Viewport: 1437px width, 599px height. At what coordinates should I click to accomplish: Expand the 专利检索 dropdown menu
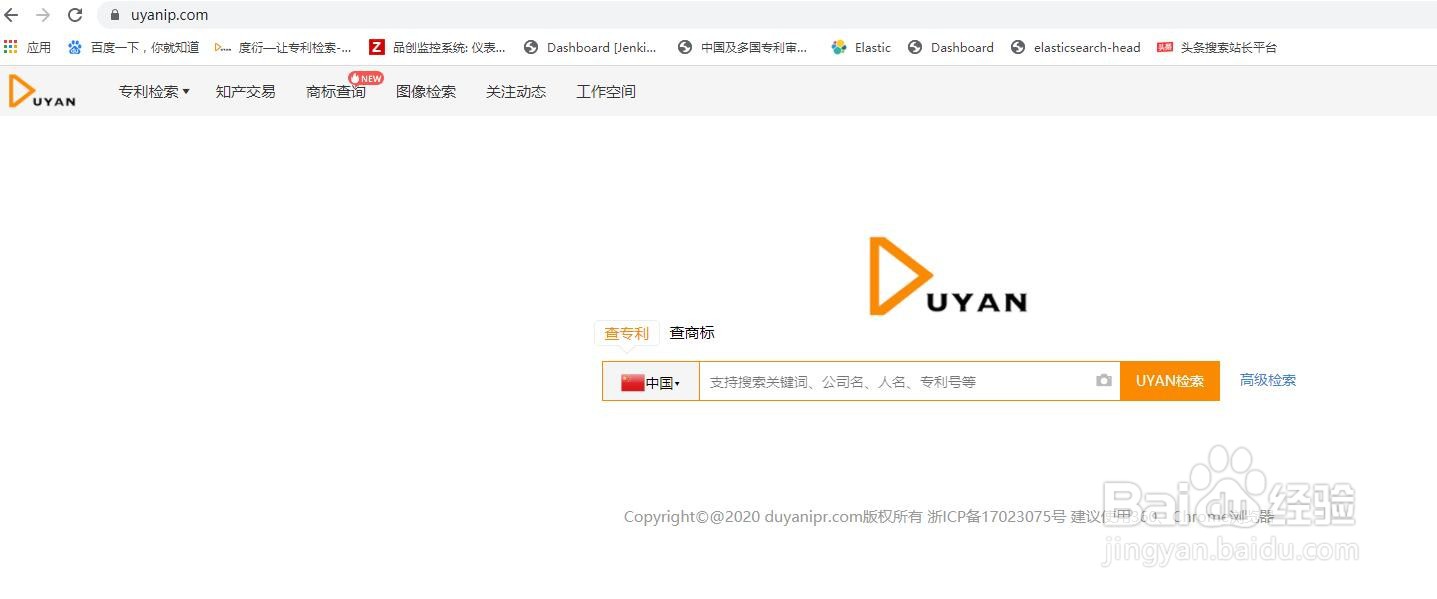tap(154, 91)
